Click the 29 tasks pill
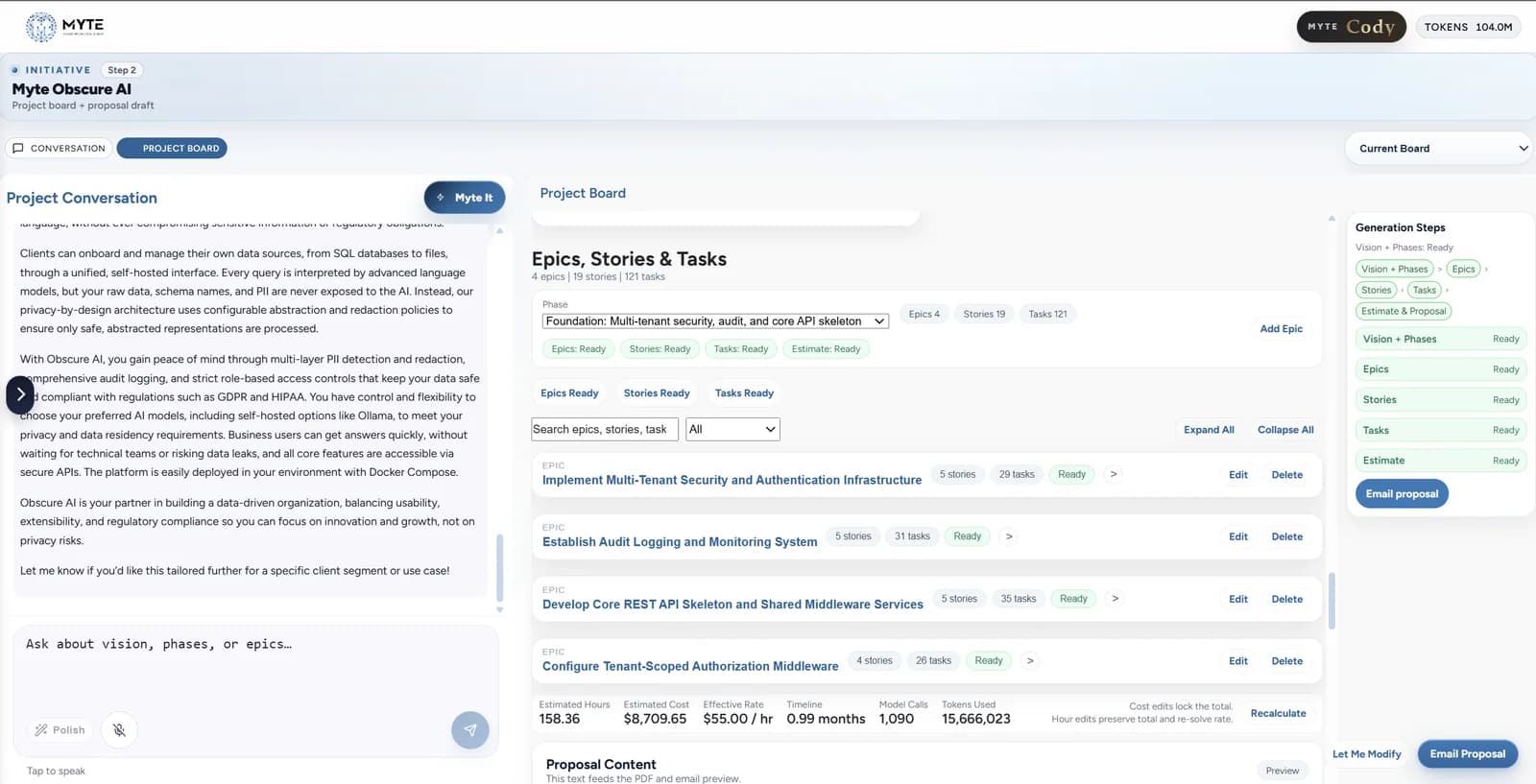This screenshot has height=784, width=1536. click(1017, 474)
